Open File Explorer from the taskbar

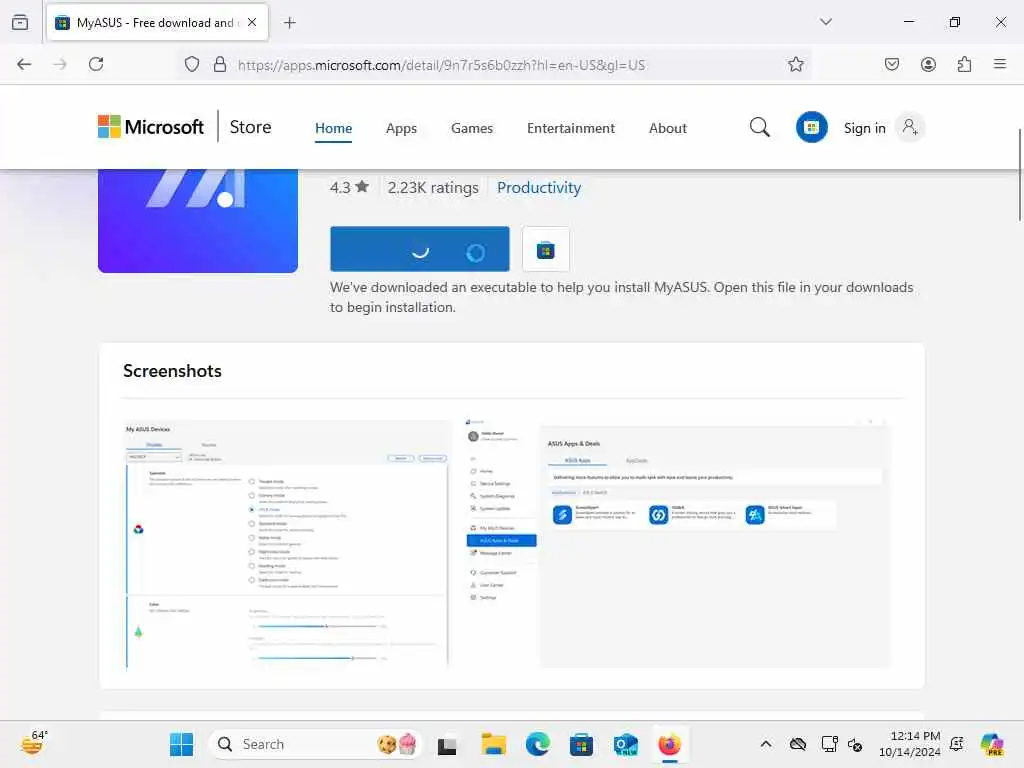point(493,744)
